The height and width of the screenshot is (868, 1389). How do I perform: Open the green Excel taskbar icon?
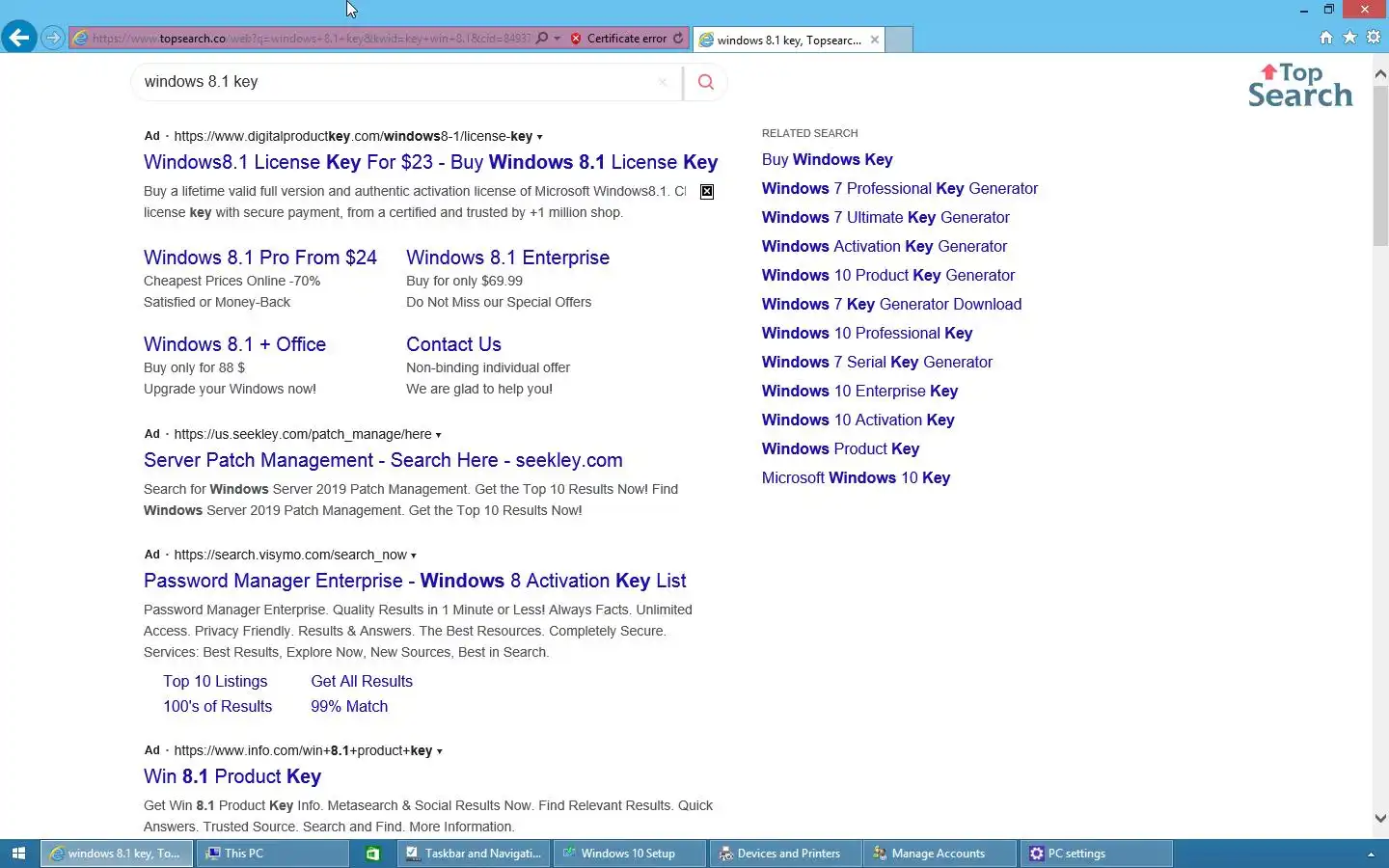coord(373,854)
